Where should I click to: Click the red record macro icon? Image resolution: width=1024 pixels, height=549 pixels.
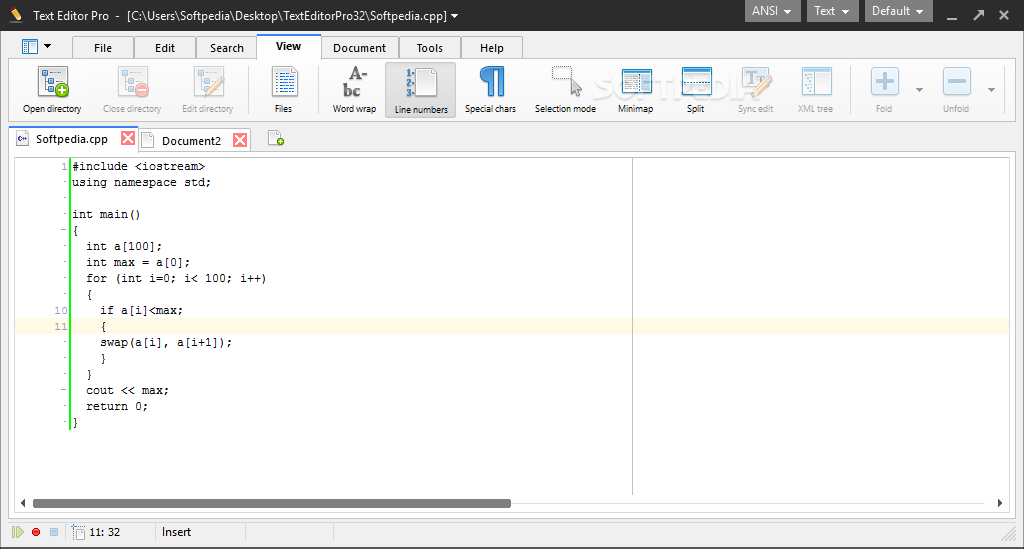36,532
